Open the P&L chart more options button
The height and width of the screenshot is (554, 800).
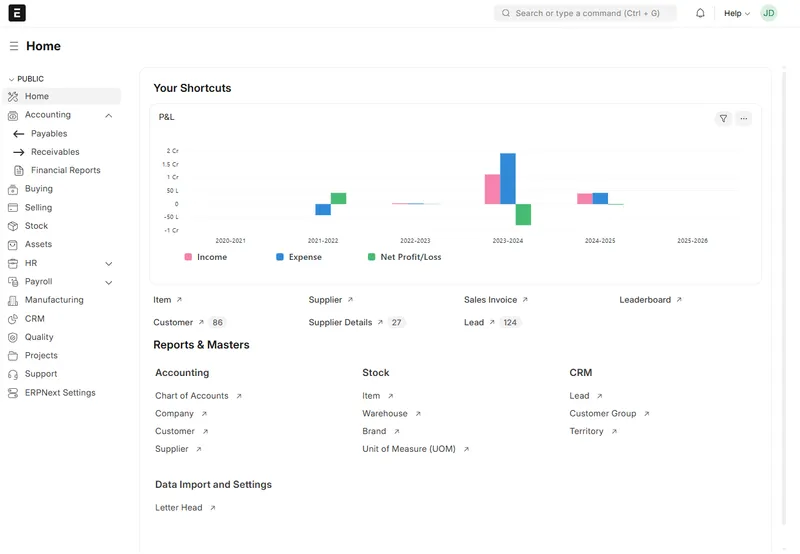pyautogui.click(x=743, y=118)
